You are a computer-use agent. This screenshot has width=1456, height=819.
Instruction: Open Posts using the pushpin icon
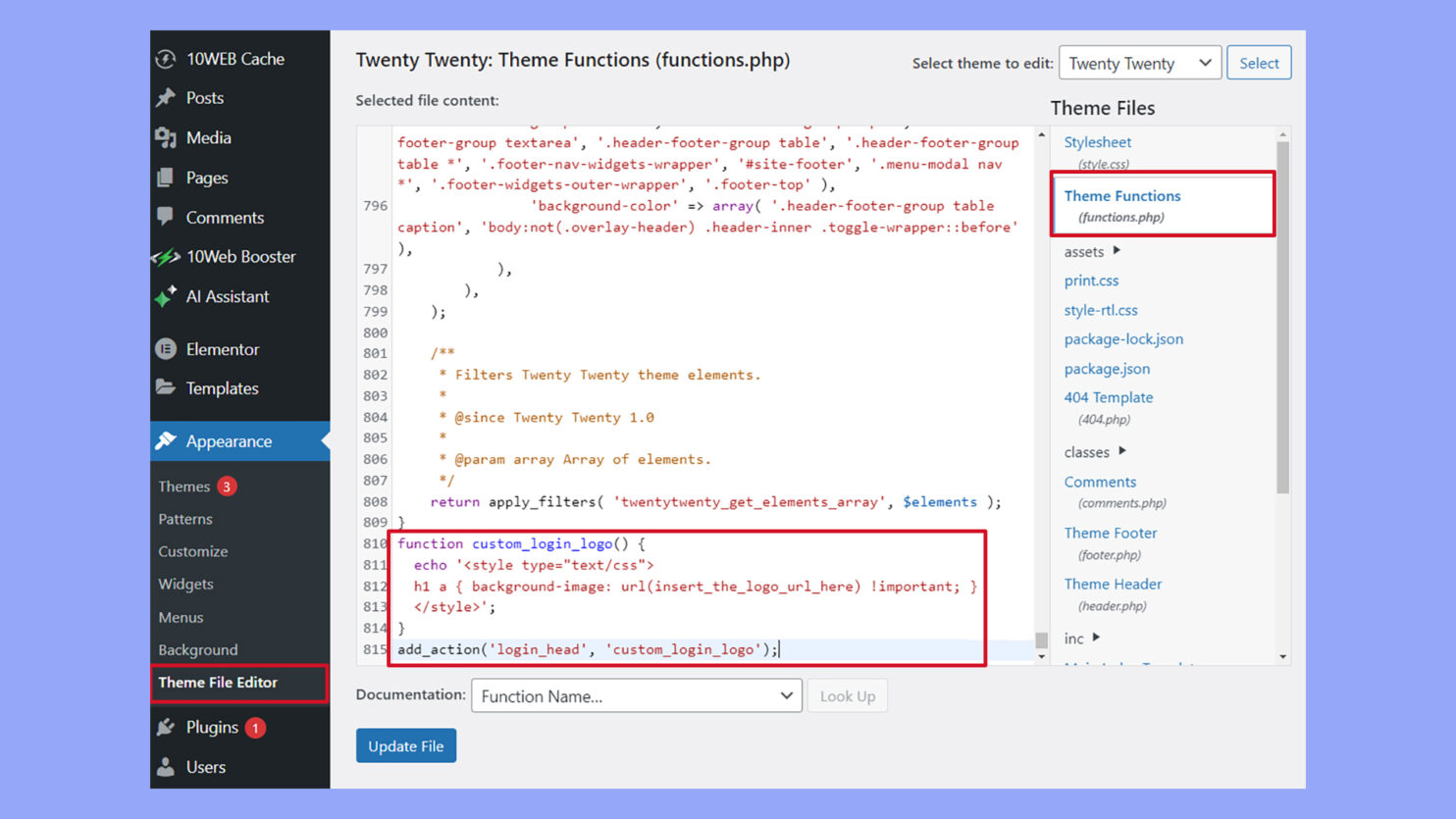[x=166, y=98]
